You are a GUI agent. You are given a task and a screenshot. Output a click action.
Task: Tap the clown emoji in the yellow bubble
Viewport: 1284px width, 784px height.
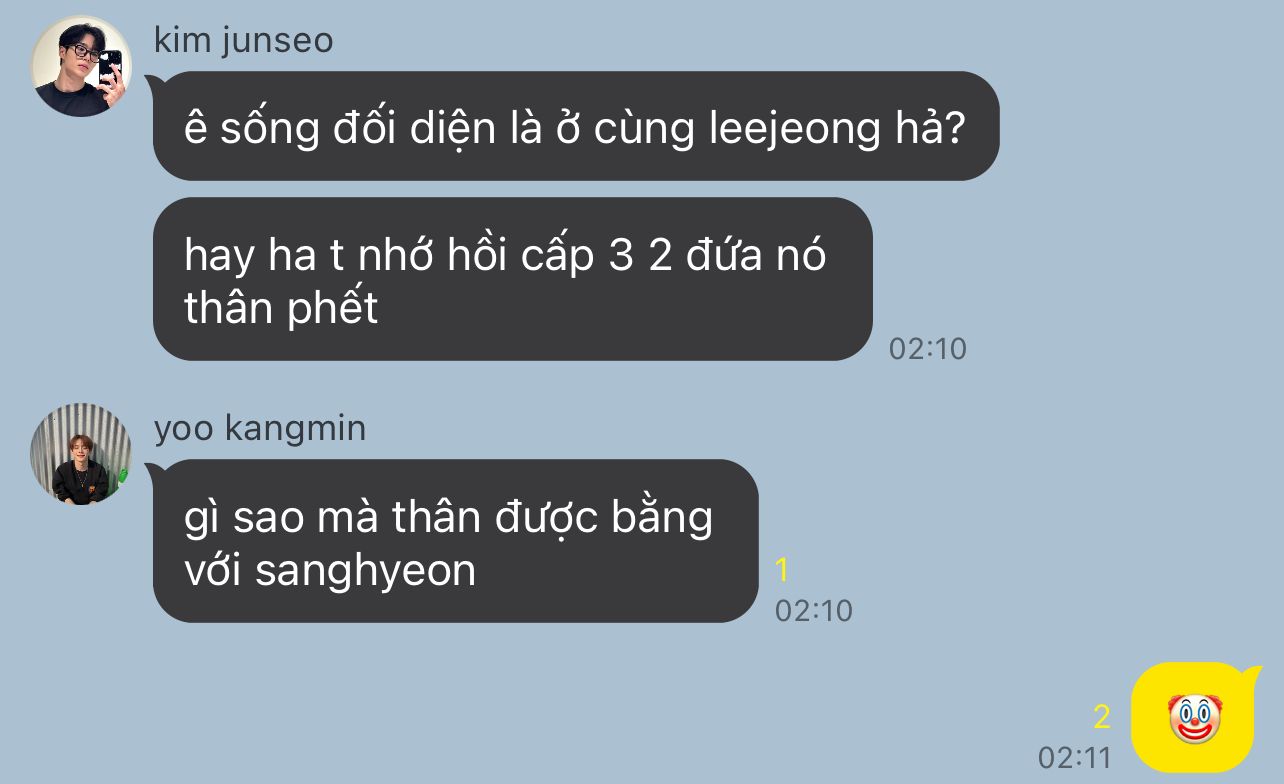(1196, 718)
